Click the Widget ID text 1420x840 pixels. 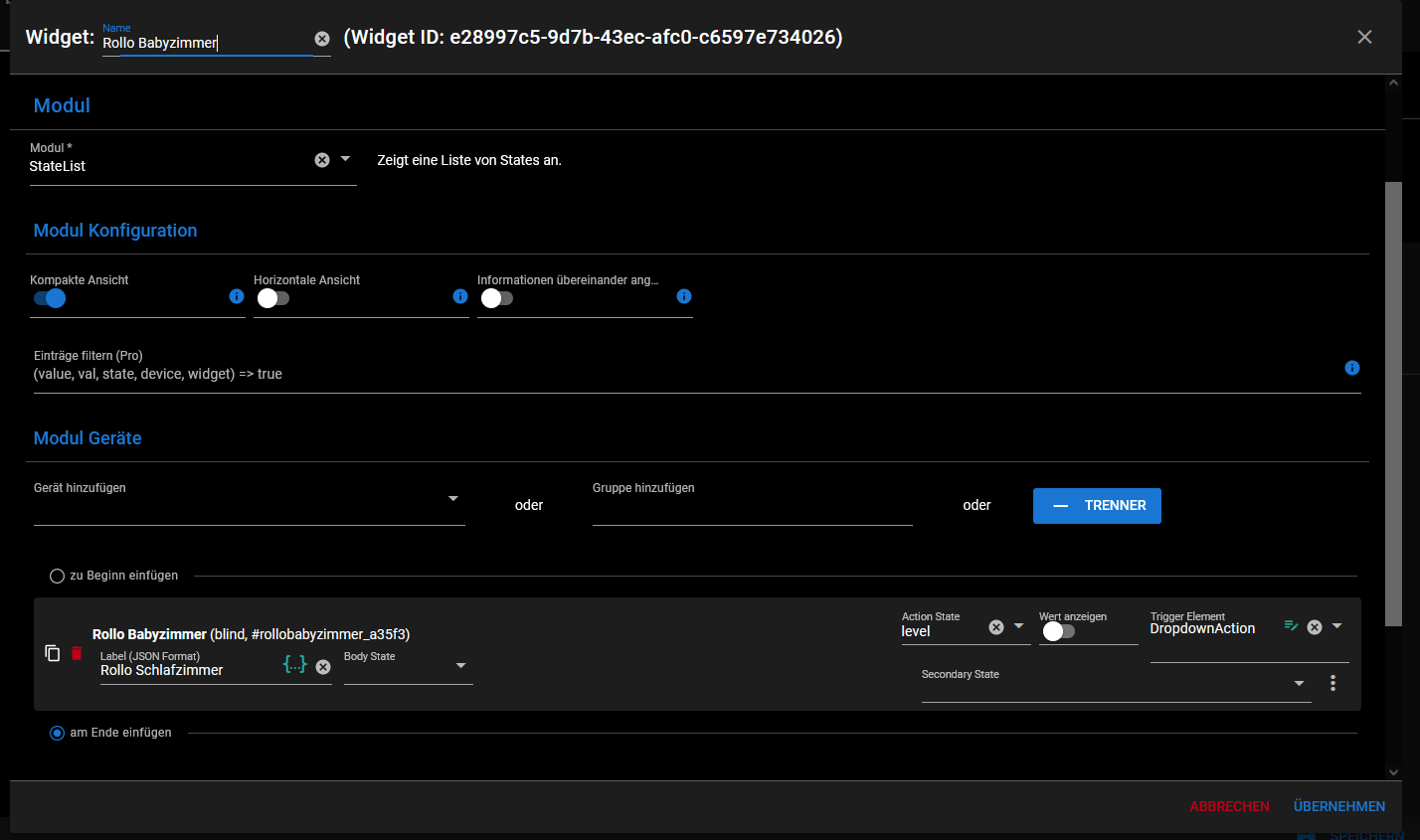(x=593, y=38)
